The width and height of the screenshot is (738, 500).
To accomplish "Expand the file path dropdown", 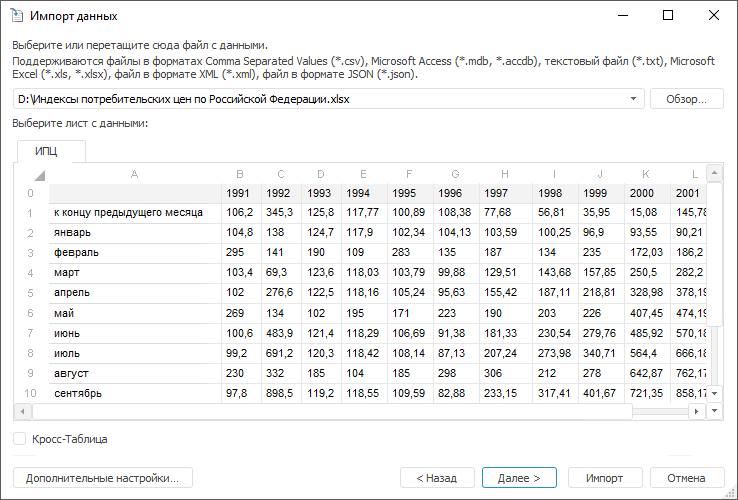I will pyautogui.click(x=634, y=99).
